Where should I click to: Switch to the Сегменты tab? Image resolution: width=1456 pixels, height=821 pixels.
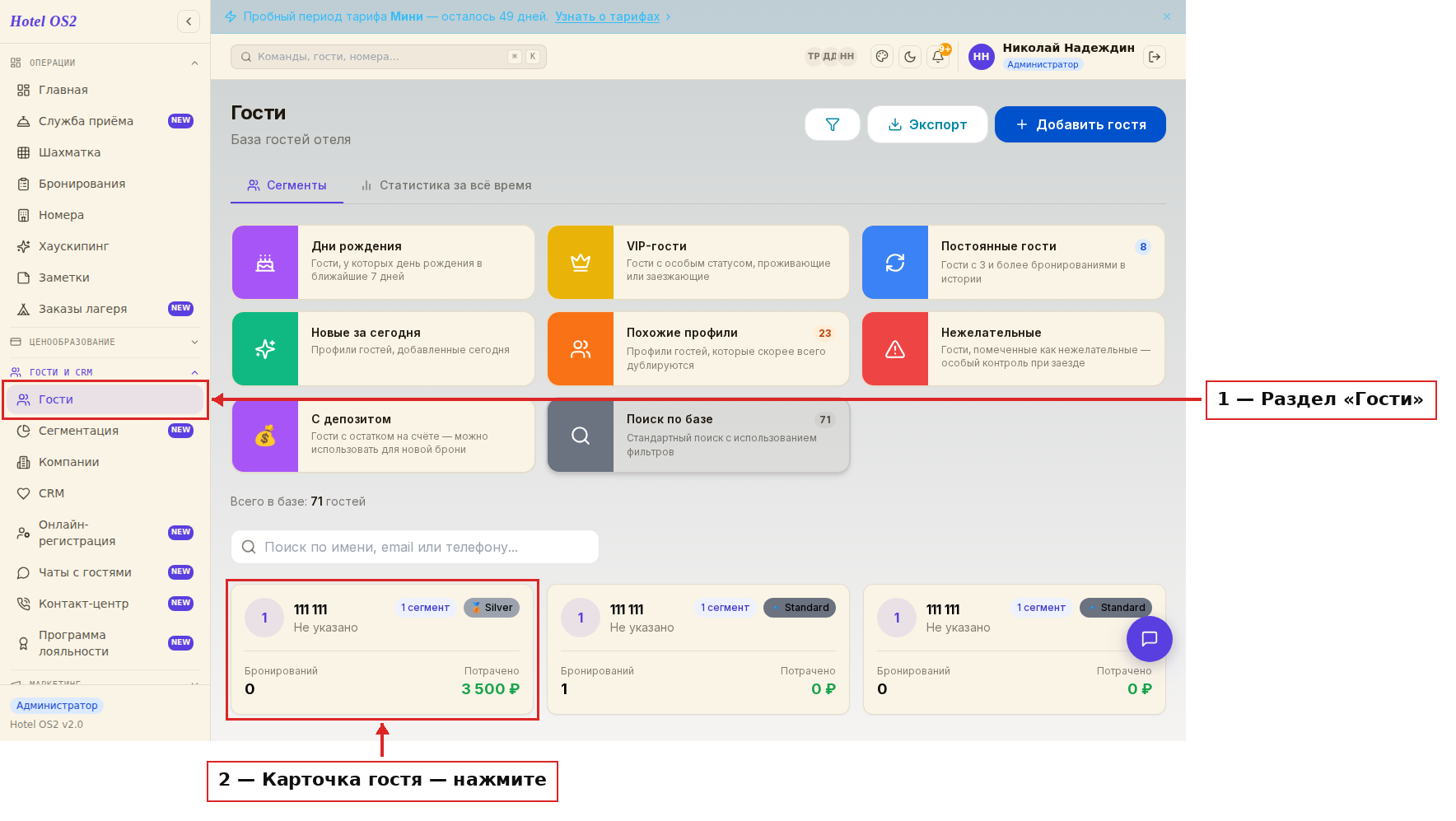[x=287, y=185]
